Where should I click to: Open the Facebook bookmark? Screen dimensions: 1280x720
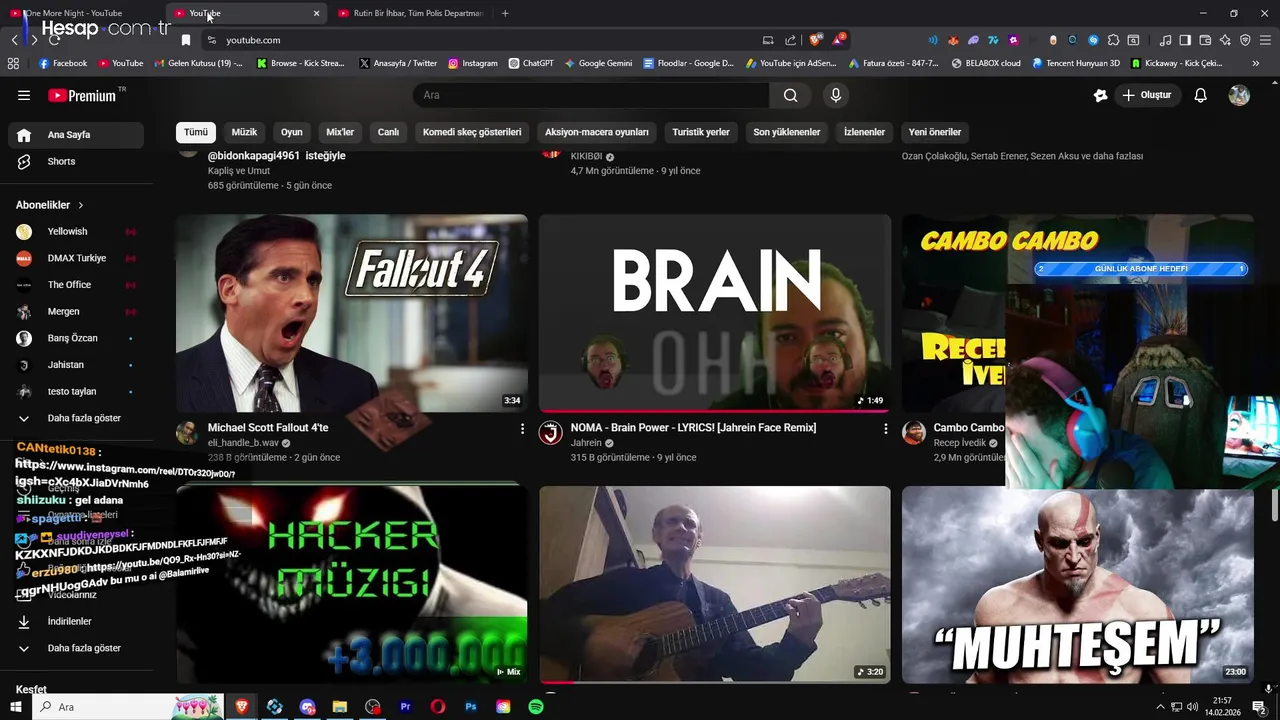coord(63,63)
